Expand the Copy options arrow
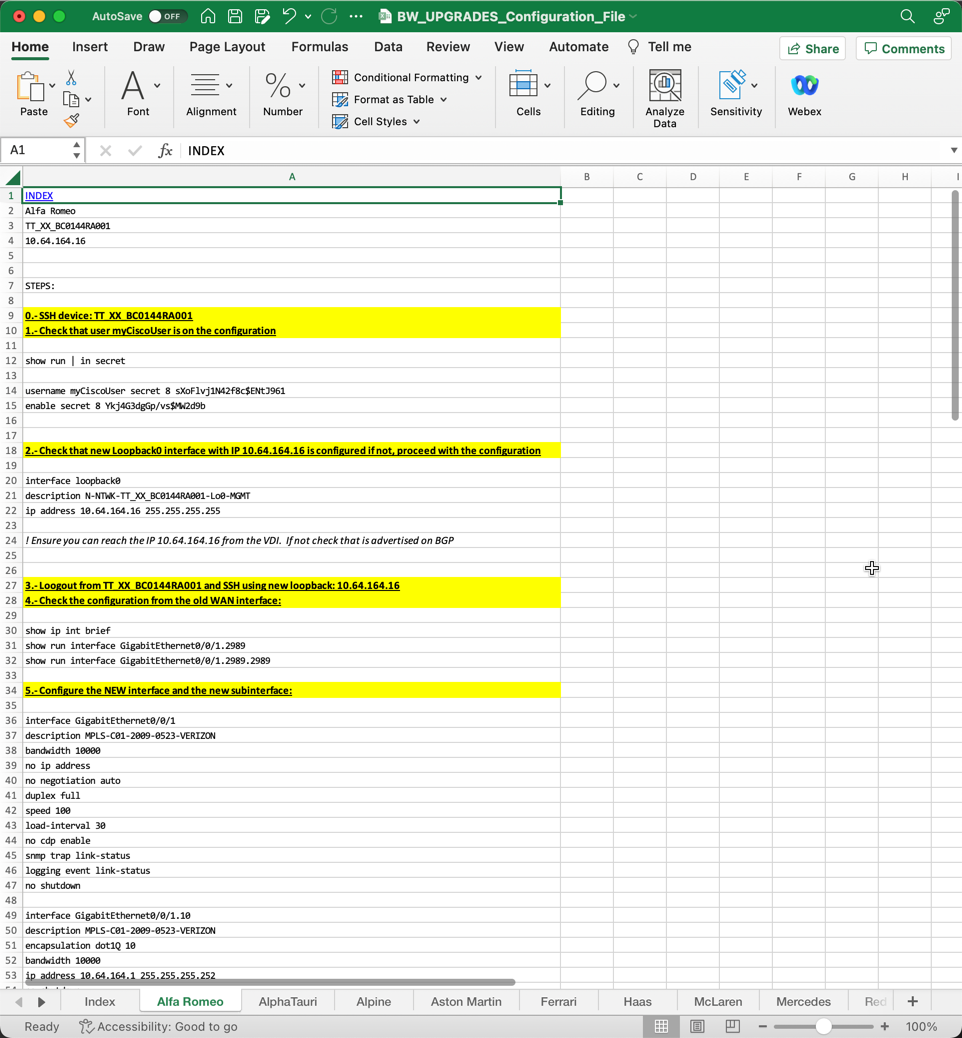 pyautogui.click(x=88, y=99)
